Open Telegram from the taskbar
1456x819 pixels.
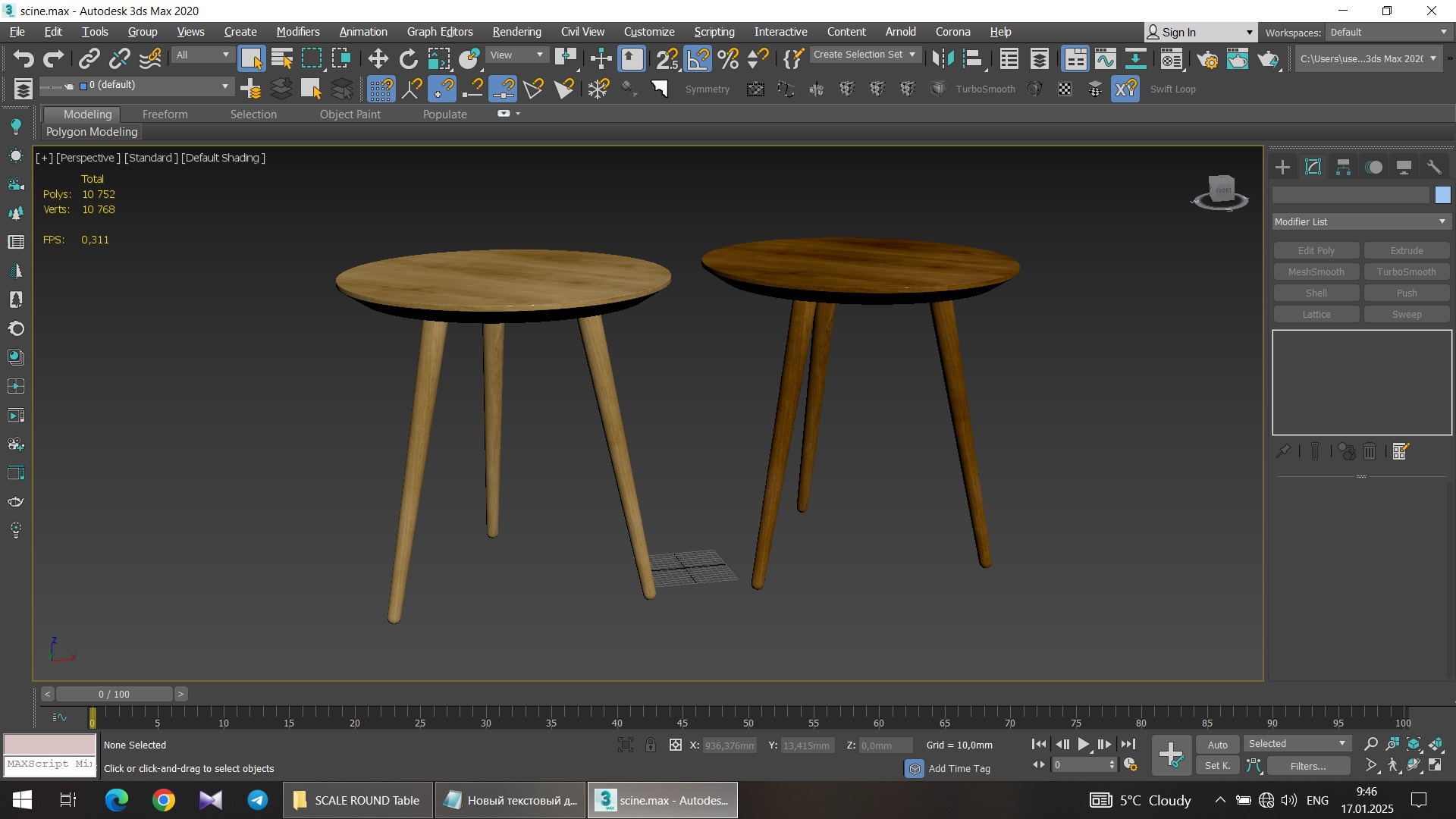[x=258, y=800]
